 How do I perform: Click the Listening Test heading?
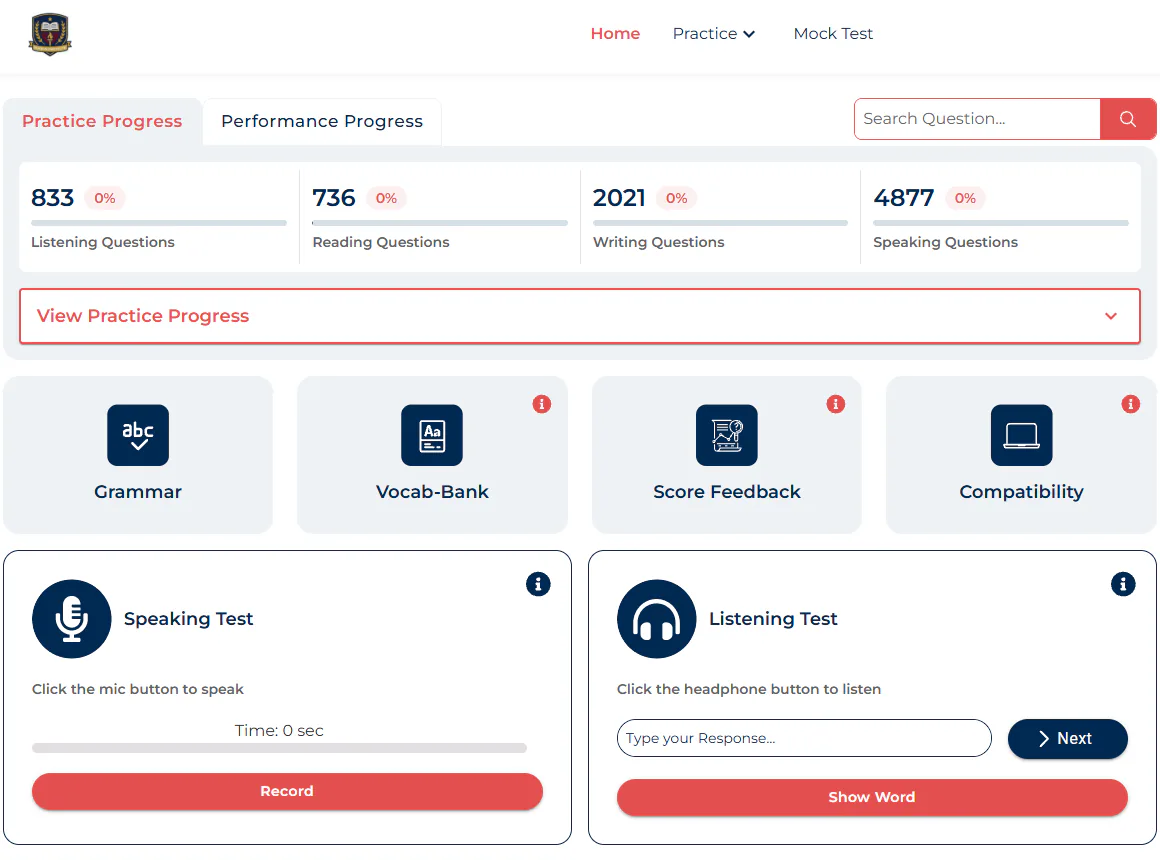pos(773,619)
